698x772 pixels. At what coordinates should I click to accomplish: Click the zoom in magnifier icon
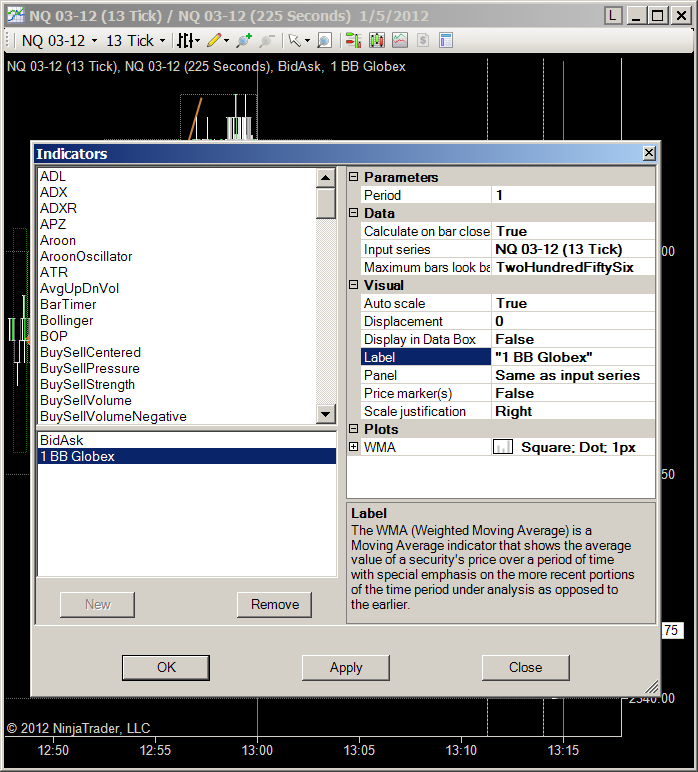tap(244, 40)
